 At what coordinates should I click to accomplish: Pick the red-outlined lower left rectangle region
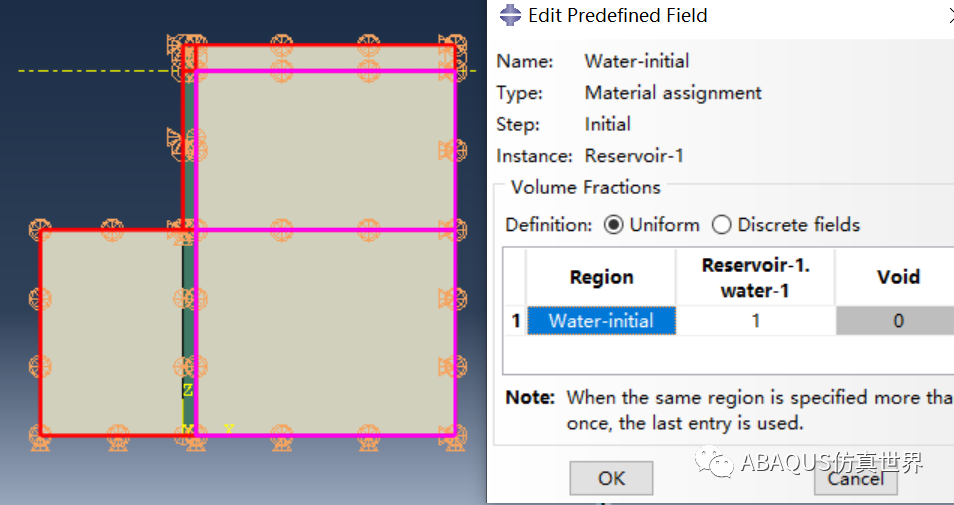coord(111,333)
